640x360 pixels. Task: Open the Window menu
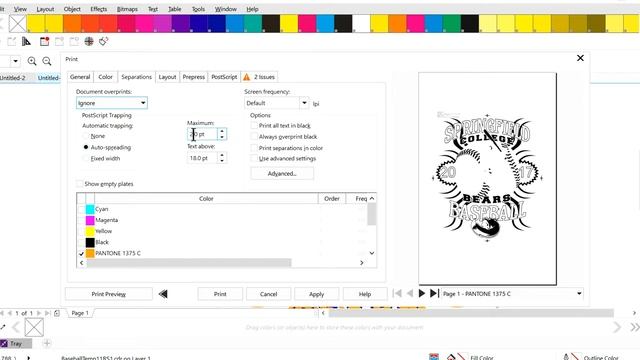click(x=225, y=9)
